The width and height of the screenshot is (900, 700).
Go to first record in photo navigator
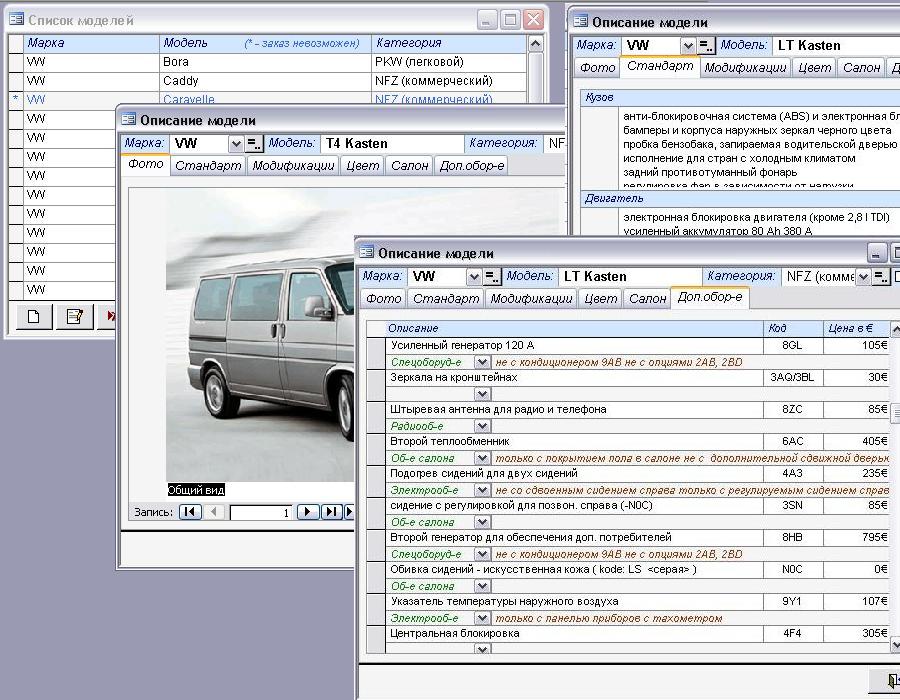[190, 512]
